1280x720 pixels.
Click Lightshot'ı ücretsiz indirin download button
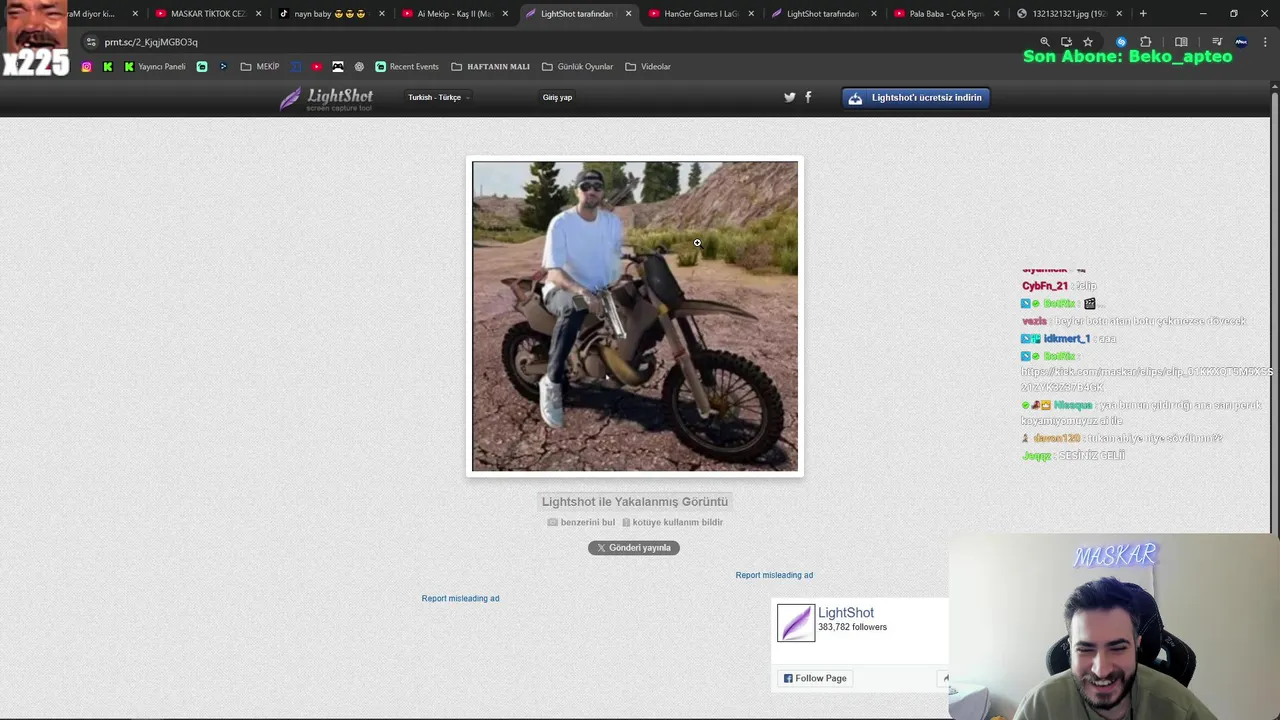pos(915,98)
